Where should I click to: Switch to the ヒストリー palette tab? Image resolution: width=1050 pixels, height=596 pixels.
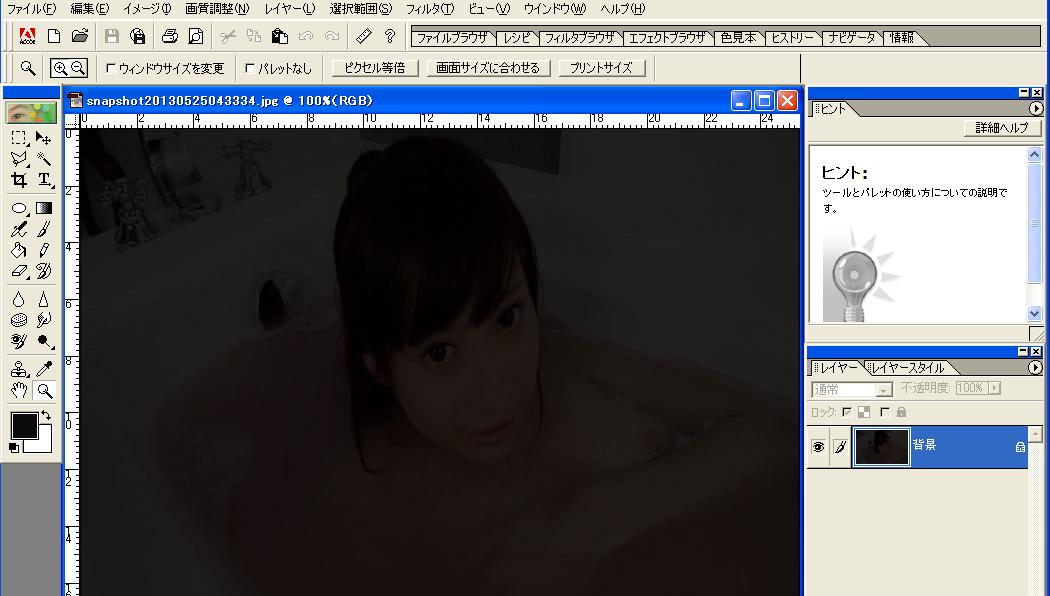coord(792,38)
